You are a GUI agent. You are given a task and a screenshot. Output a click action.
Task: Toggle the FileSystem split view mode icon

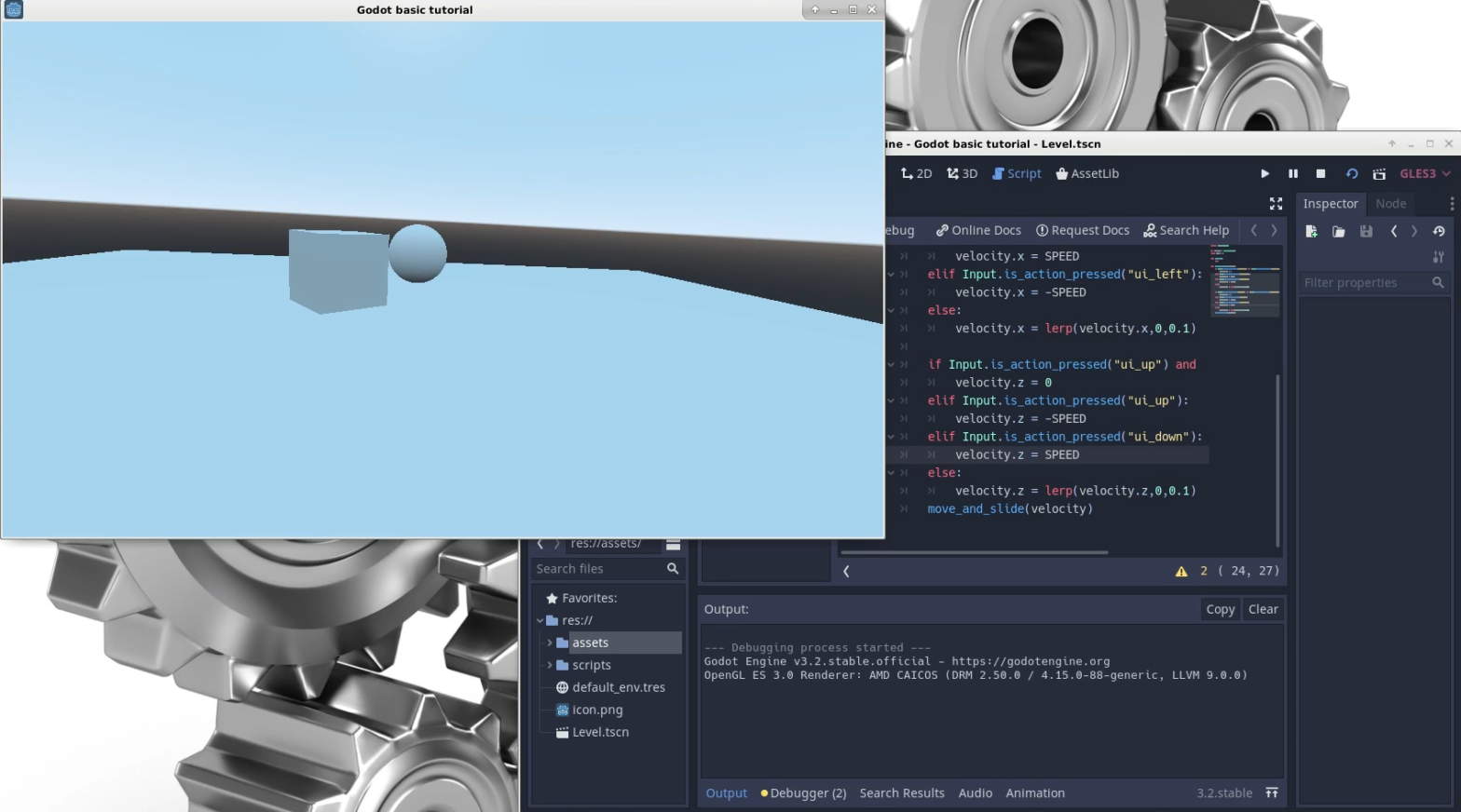coord(673,545)
